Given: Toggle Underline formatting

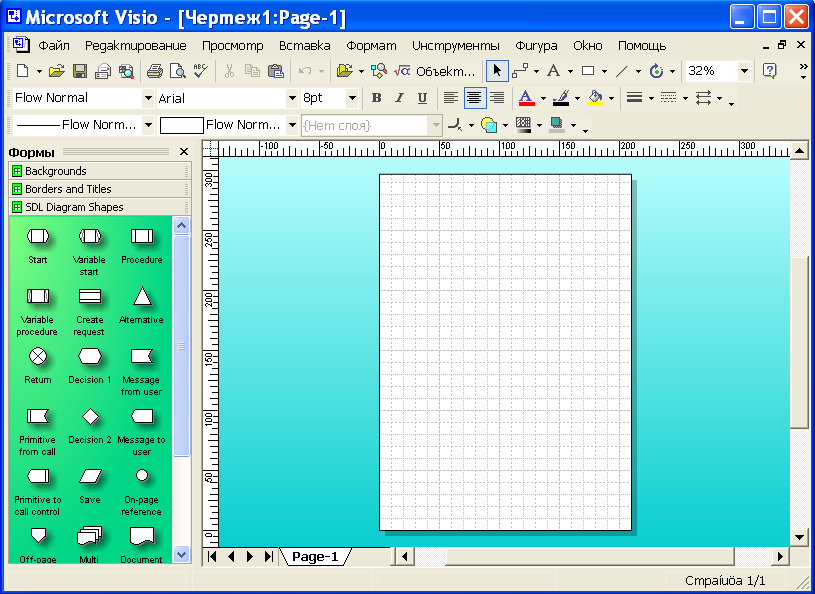Looking at the screenshot, I should coord(422,98).
